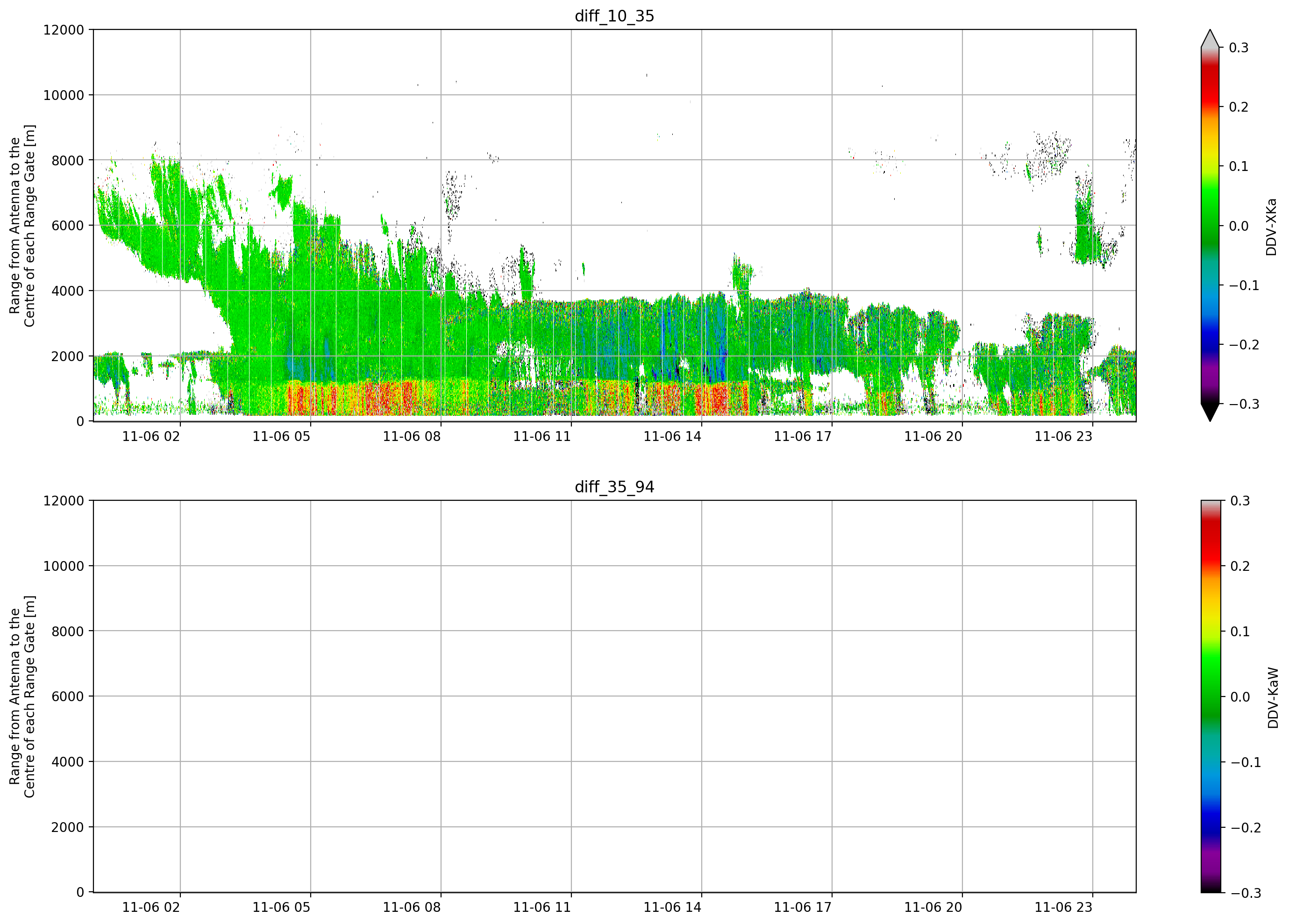The height and width of the screenshot is (924, 1289).
Task: Click the DDV-XKa colorbar label
Action: point(1271,227)
